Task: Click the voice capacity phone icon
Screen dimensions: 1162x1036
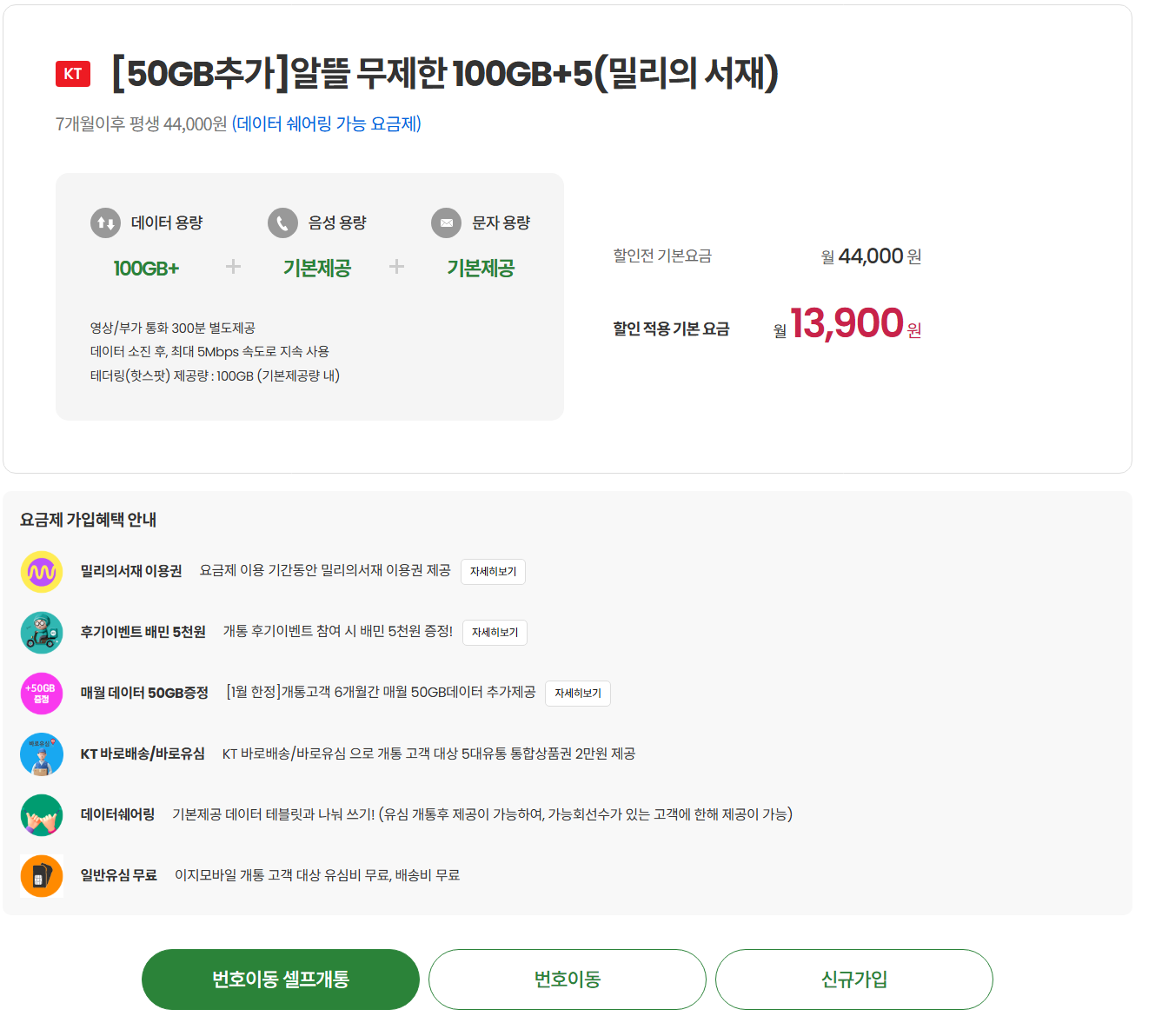Action: (x=282, y=222)
